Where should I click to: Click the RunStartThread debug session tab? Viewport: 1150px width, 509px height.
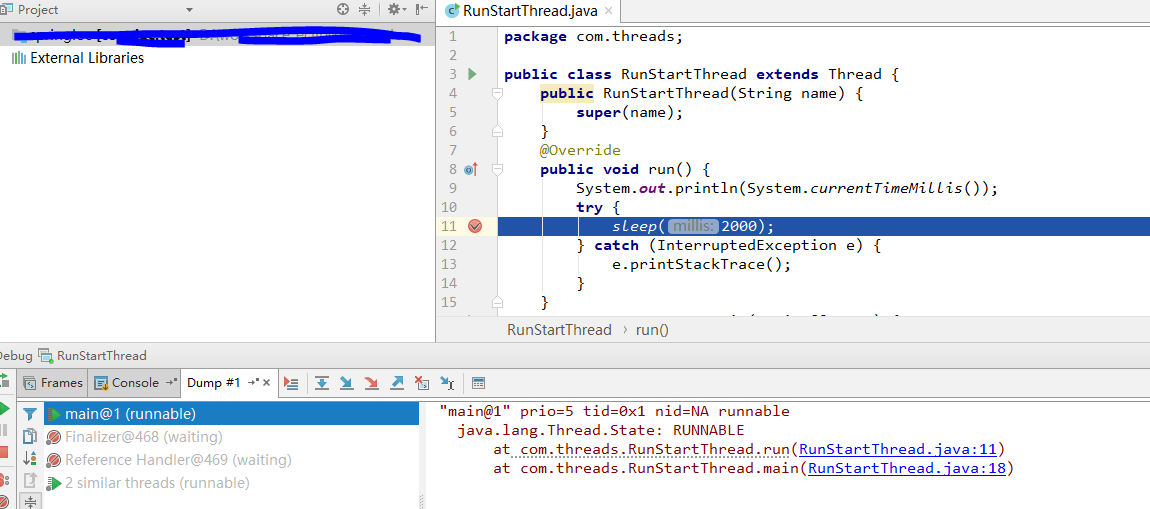pyautogui.click(x=92, y=356)
